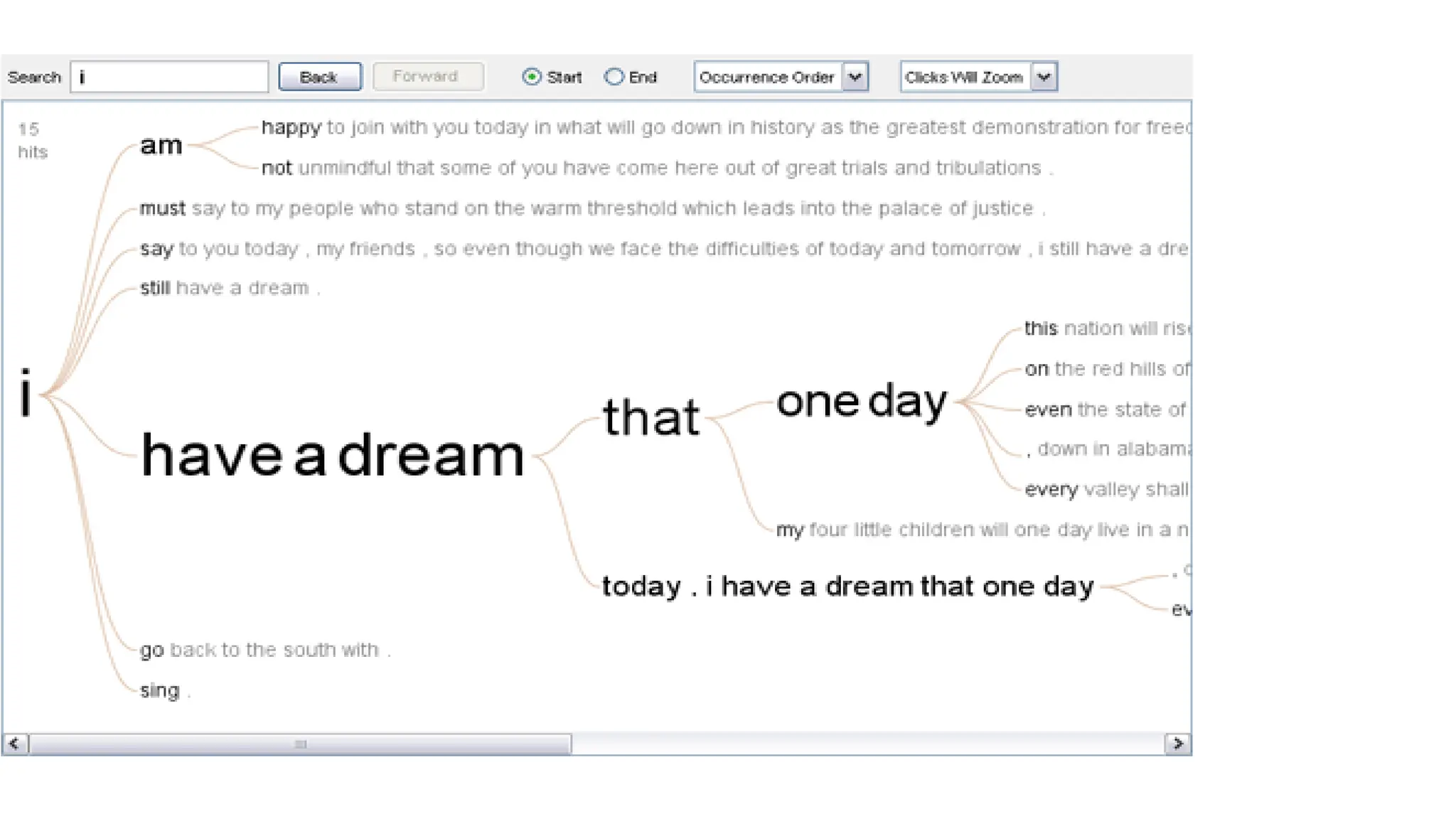Click the 'sing' leaf node
1456x819 pixels.
click(x=160, y=690)
